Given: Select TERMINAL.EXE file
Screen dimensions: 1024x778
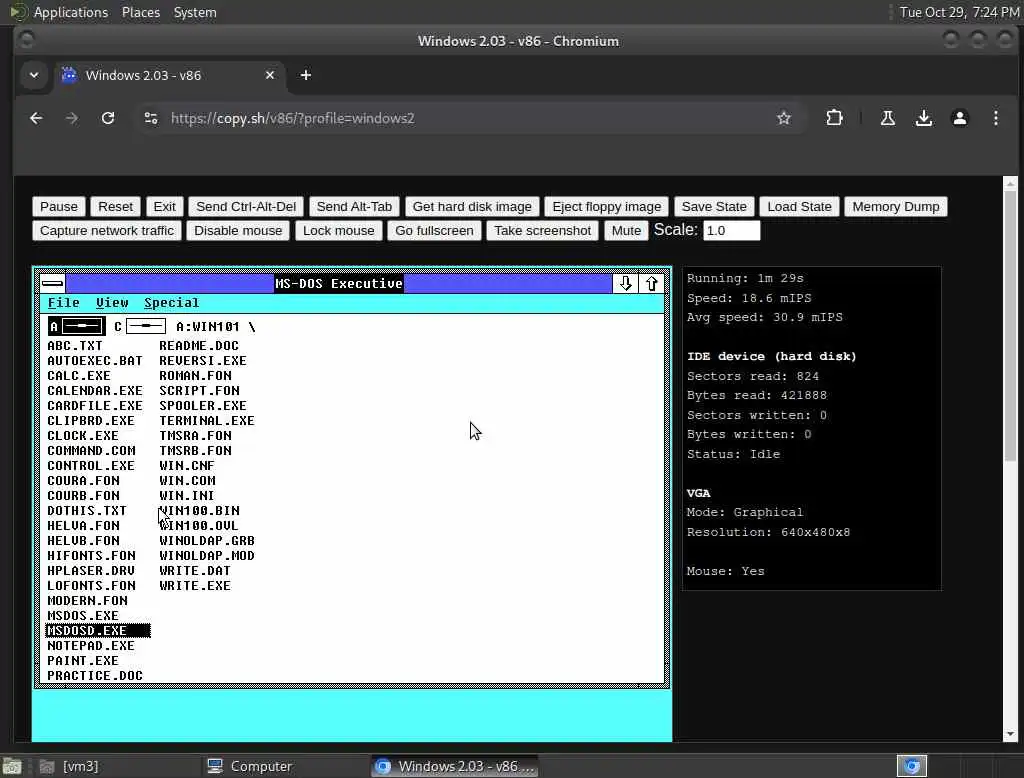Looking at the screenshot, I should (x=207, y=421).
